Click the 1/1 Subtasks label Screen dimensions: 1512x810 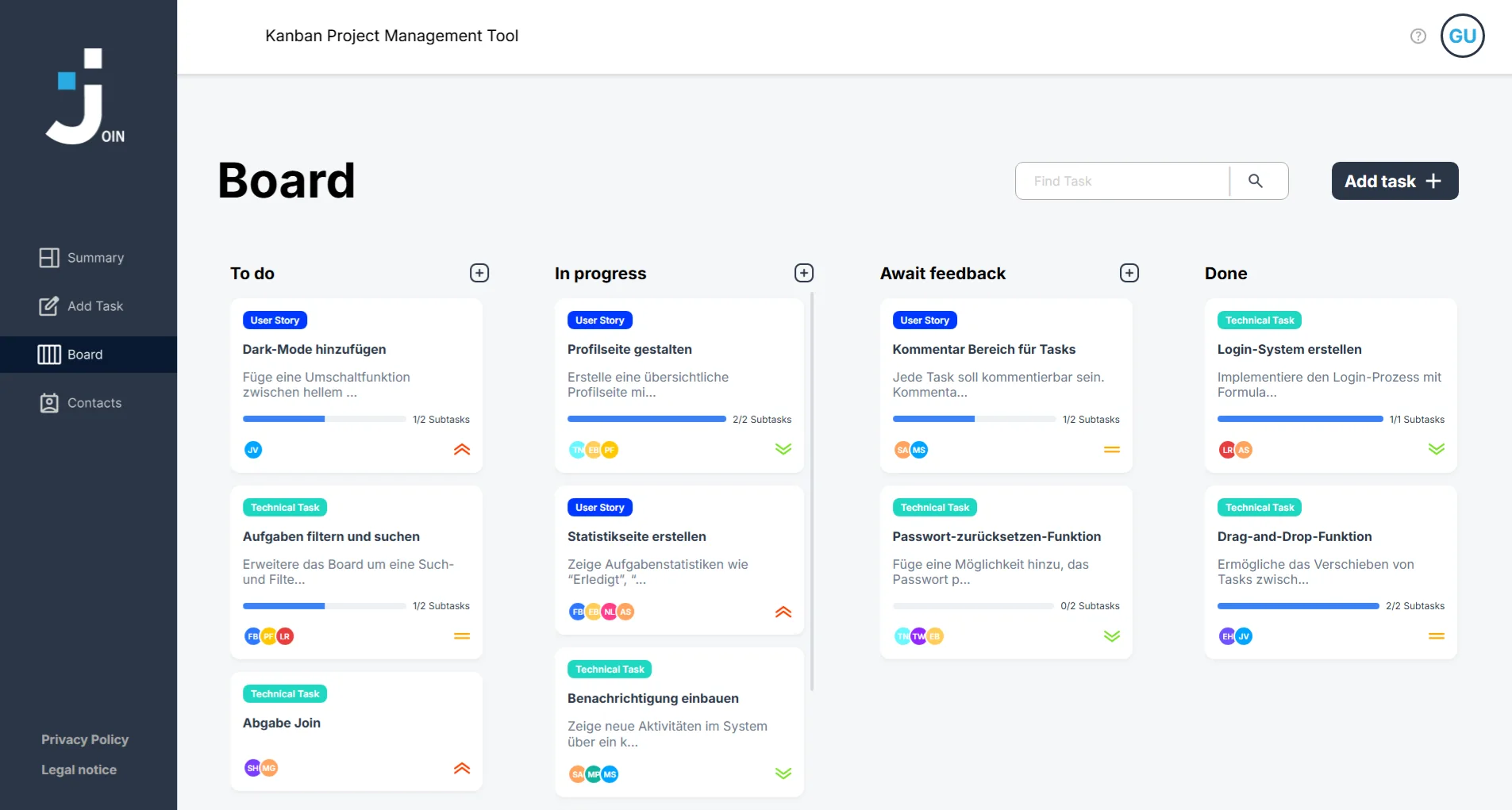pyautogui.click(x=1417, y=420)
